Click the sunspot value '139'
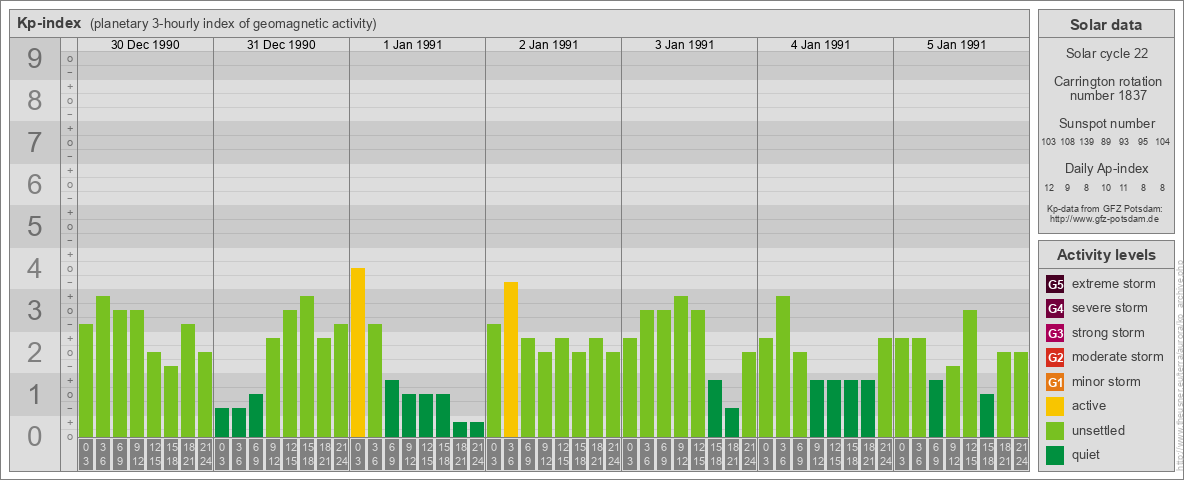Viewport: 1184px width, 480px height. [x=1086, y=142]
